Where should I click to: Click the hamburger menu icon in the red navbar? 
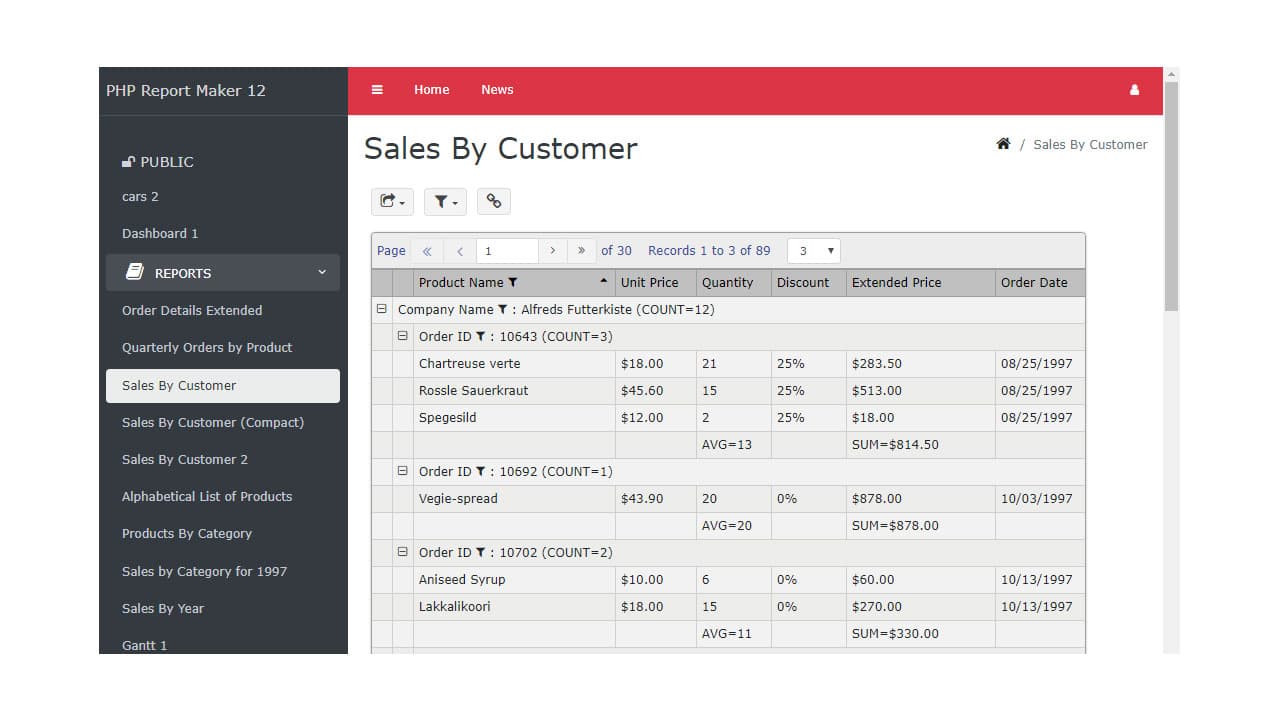click(x=377, y=89)
